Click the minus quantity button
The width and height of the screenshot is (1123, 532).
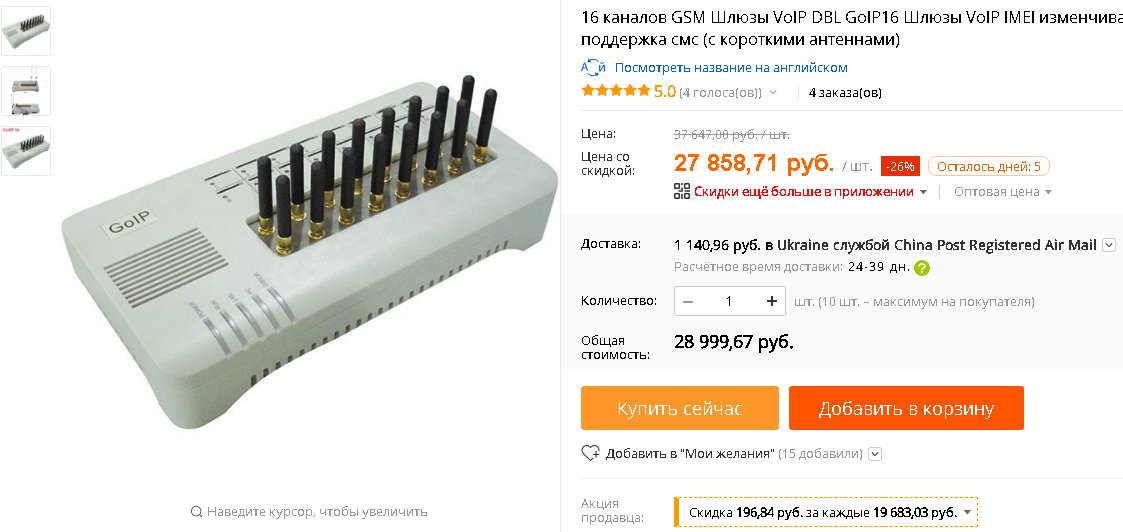pos(688,301)
